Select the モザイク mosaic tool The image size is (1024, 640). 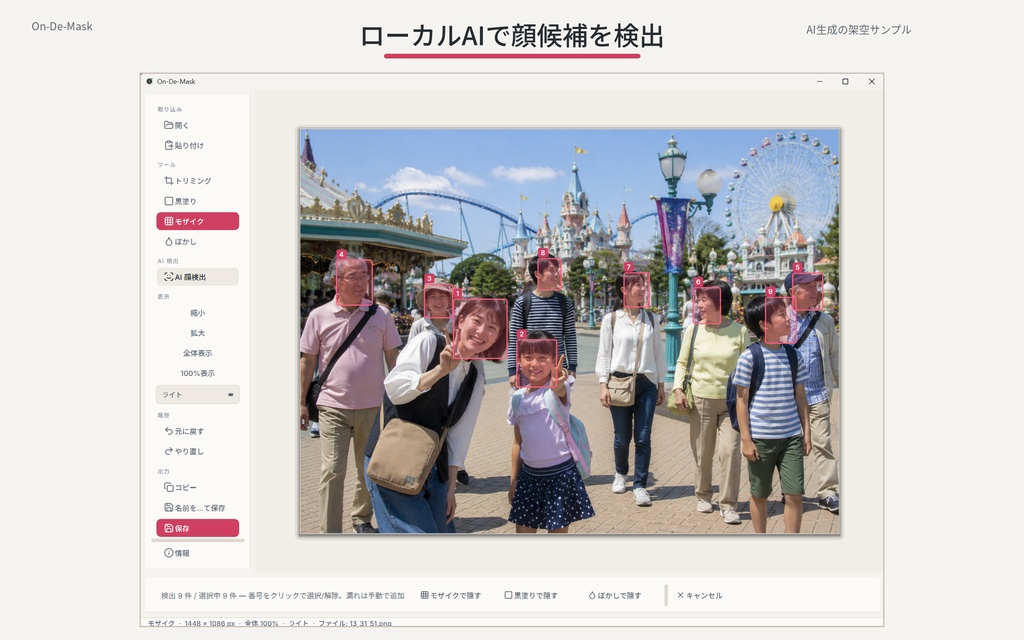click(197, 221)
